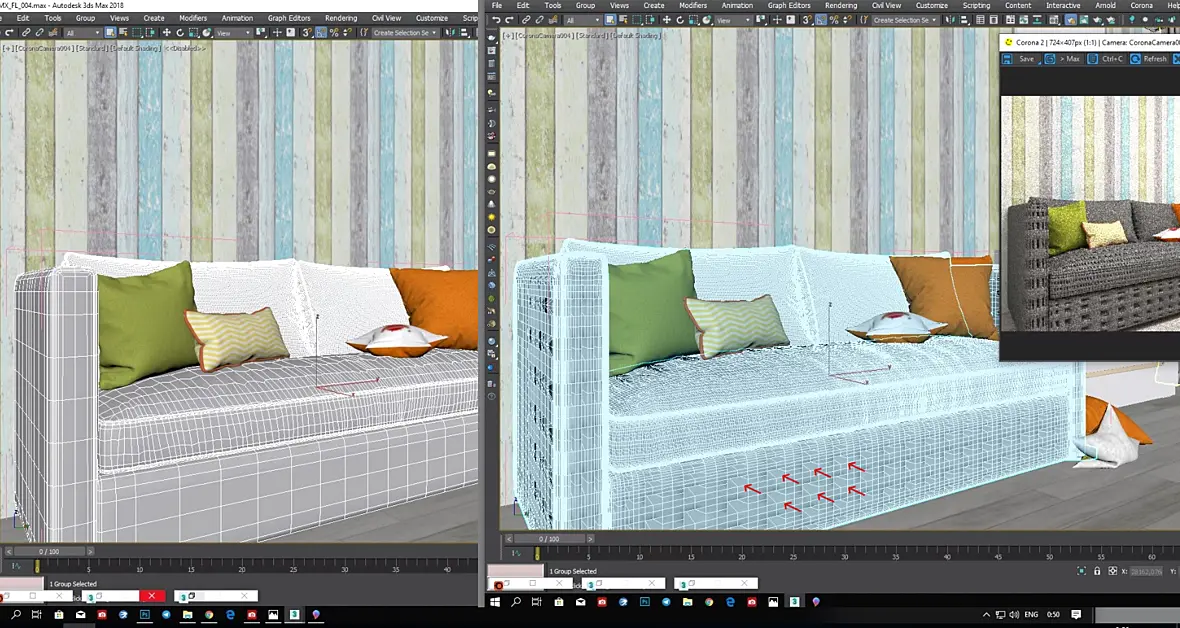Click the 0 / 100 time slider in left window
This screenshot has width=1180, height=628.
tap(49, 551)
